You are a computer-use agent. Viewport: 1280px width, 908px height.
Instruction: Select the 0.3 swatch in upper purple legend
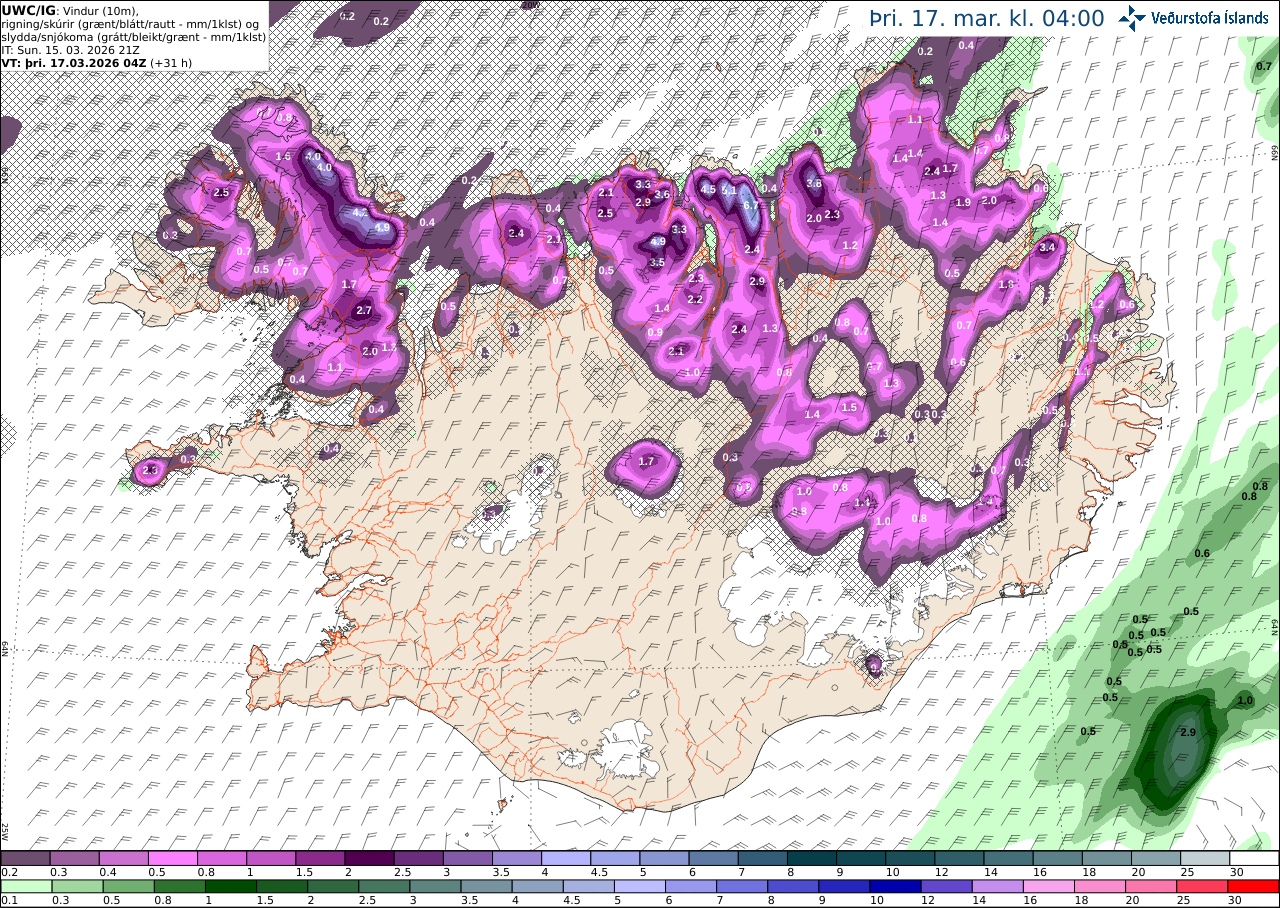click(74, 858)
